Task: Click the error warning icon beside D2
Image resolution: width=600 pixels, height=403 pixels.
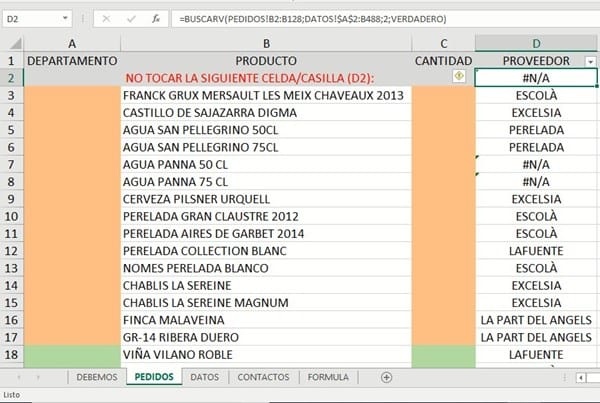Action: (459, 76)
